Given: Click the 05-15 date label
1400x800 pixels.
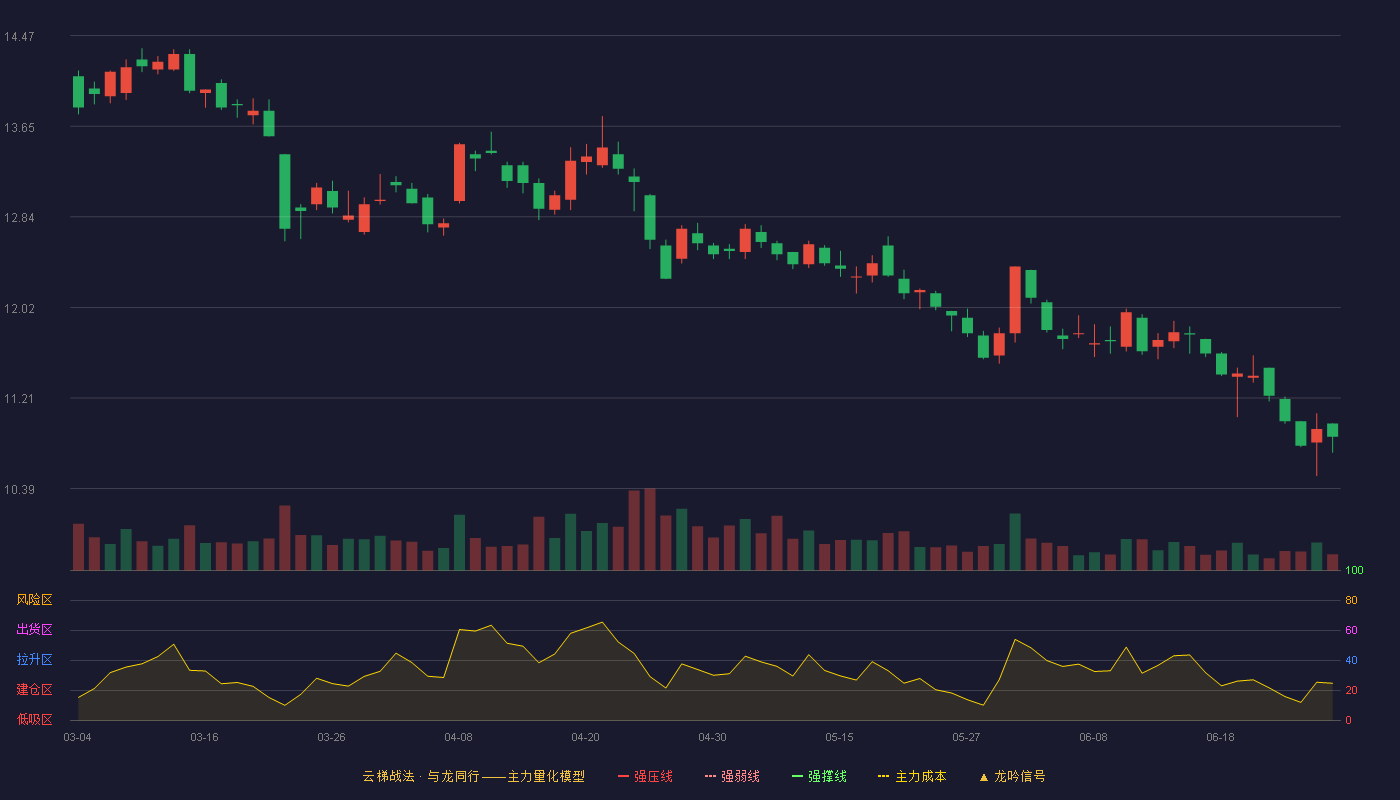Looking at the screenshot, I should click(839, 737).
